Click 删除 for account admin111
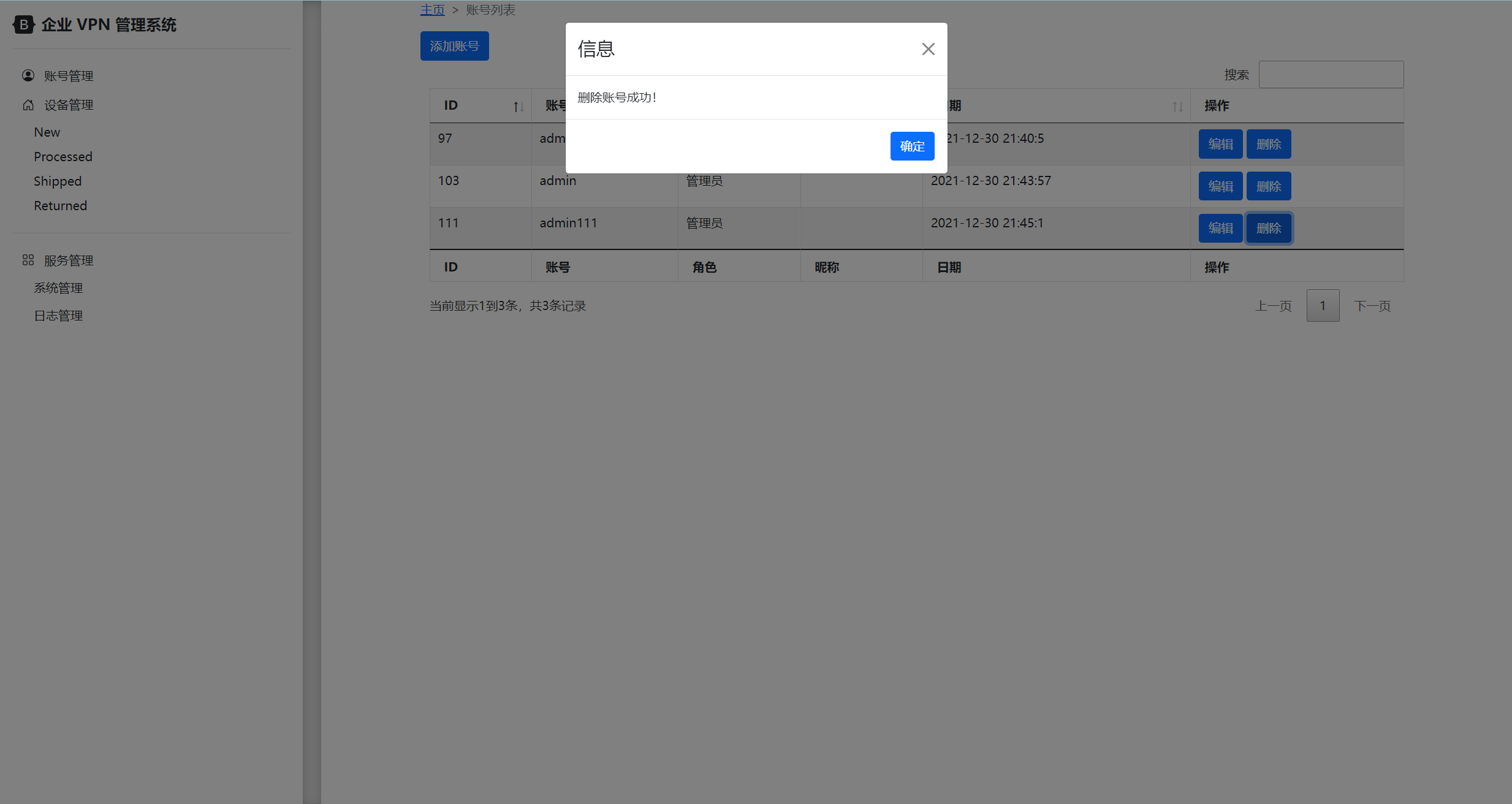Viewport: 1512px width, 804px height. point(1268,228)
